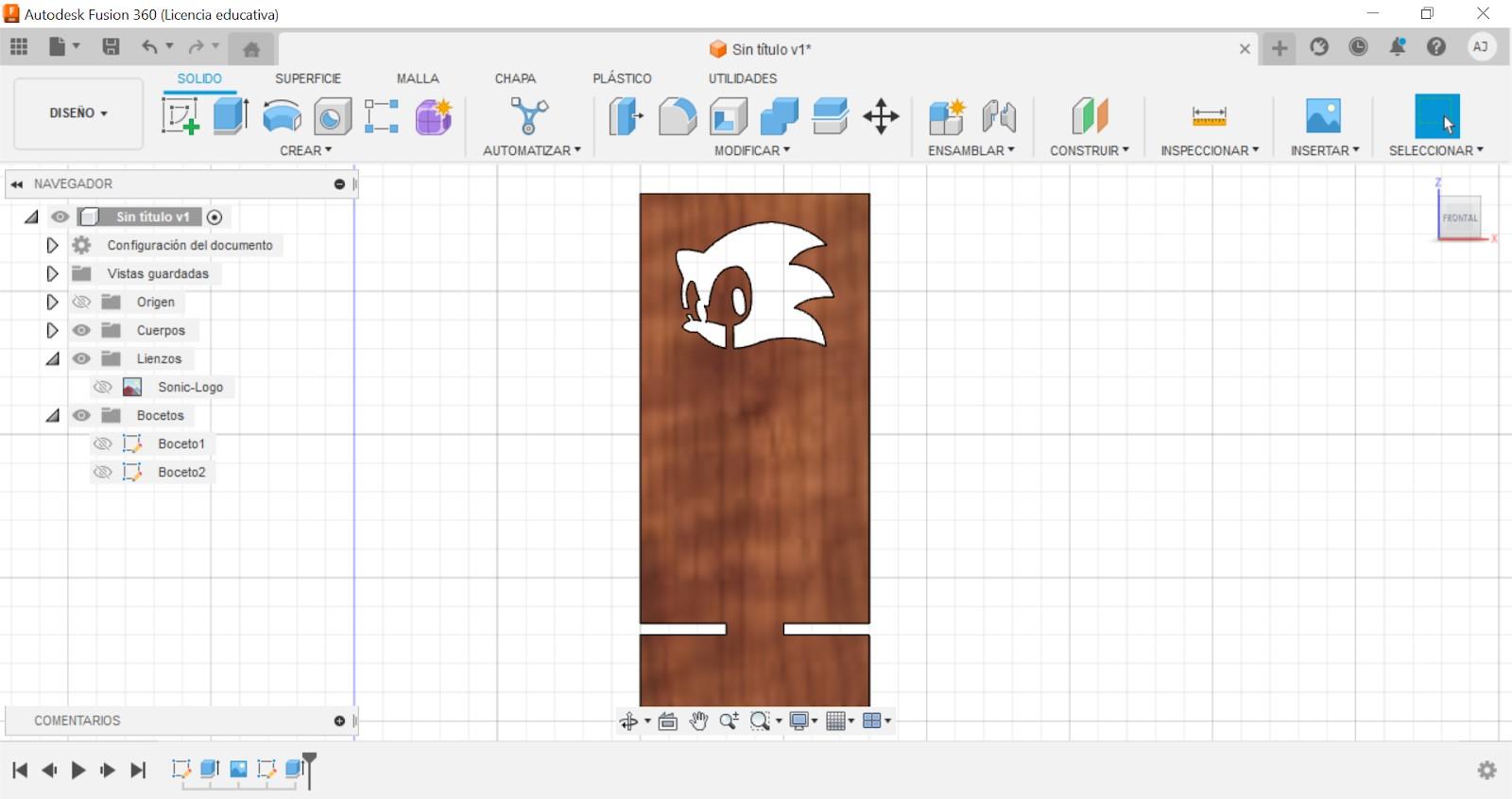
Task: Open the AJ user account button
Action: [1481, 46]
